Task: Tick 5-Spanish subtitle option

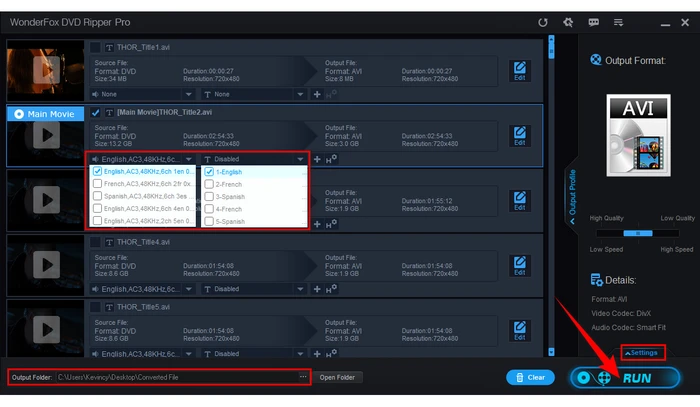Action: click(x=209, y=221)
